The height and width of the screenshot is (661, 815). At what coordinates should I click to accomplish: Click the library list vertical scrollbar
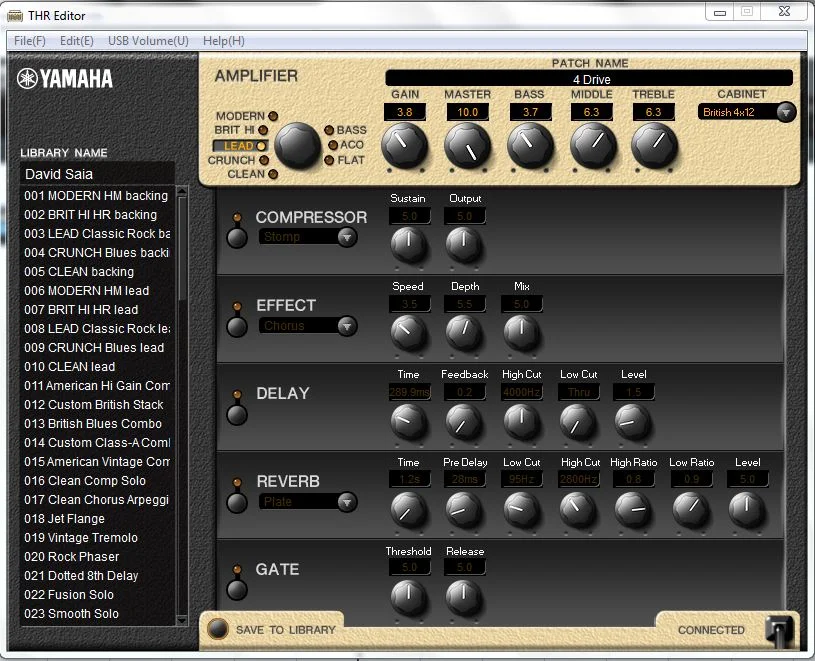[x=182, y=400]
